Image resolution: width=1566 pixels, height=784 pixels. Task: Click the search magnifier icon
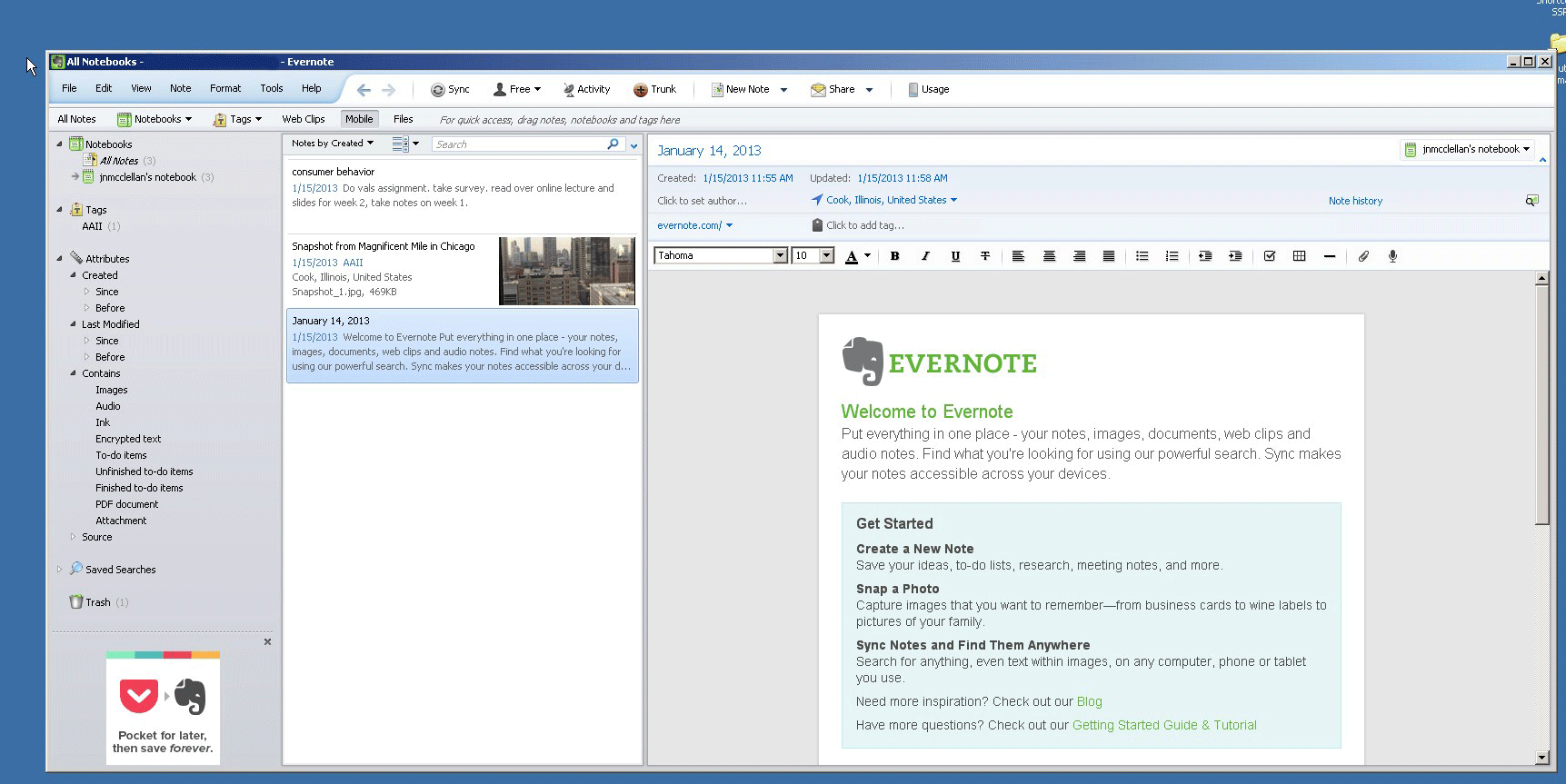(x=613, y=144)
